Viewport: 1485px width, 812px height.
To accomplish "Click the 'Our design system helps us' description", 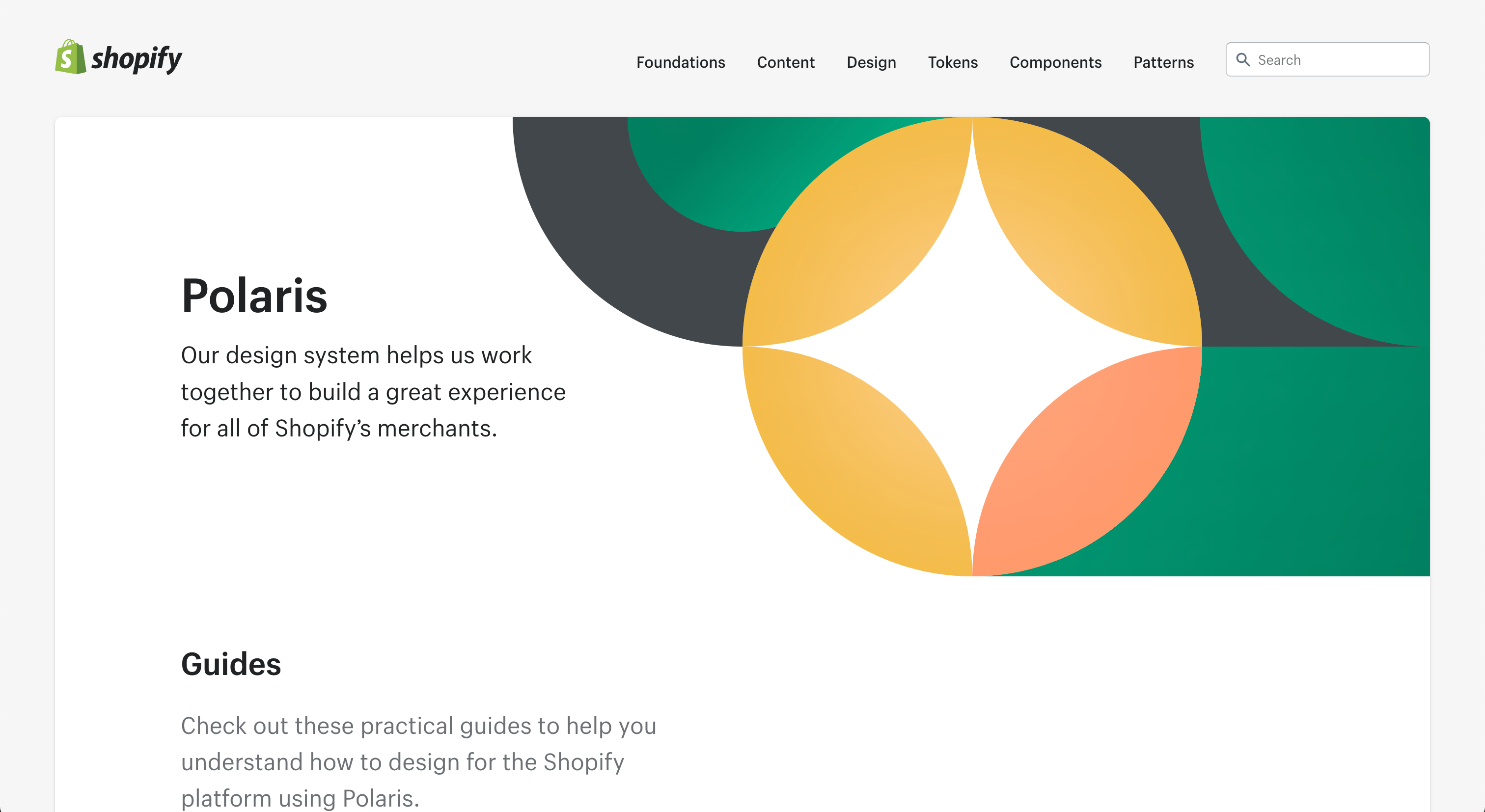I will 373,391.
